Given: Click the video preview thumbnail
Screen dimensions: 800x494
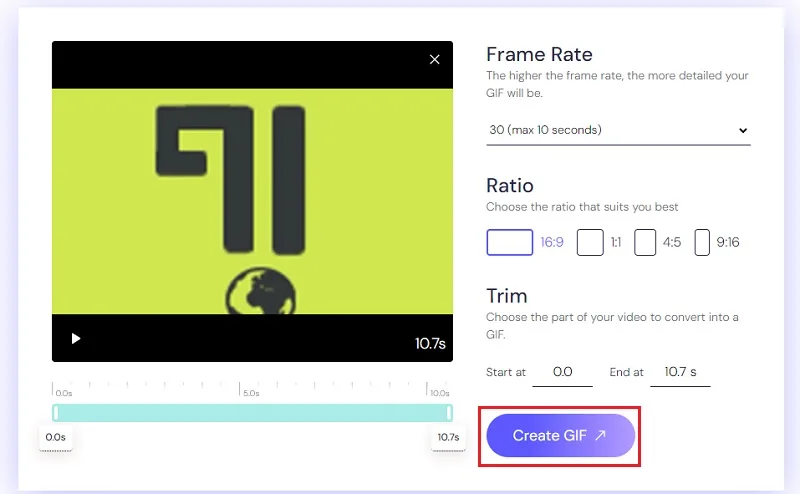Looking at the screenshot, I should 252,202.
